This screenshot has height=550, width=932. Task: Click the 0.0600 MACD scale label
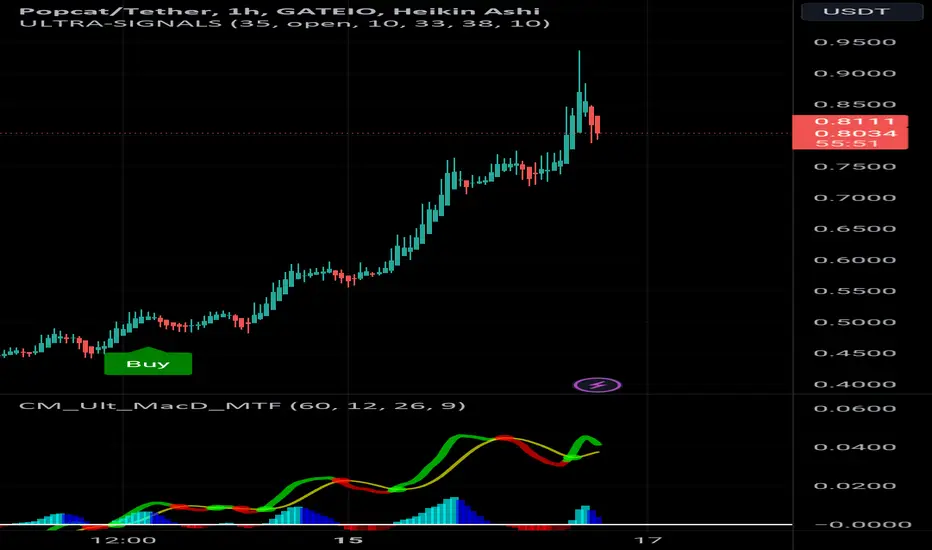click(x=855, y=408)
